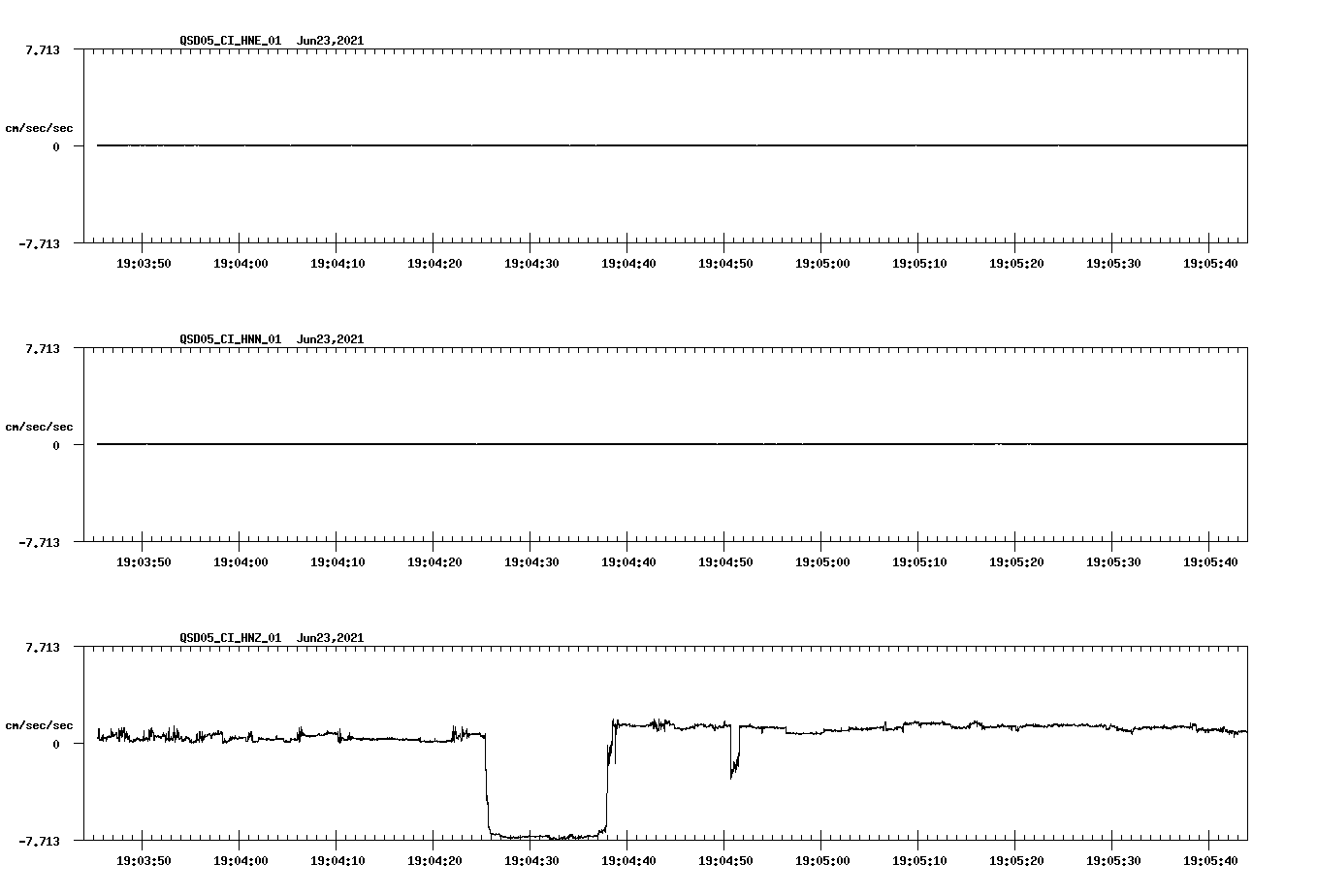
Task: Click the HNE plot 7.713 upper axis value
Action: click(x=43, y=49)
